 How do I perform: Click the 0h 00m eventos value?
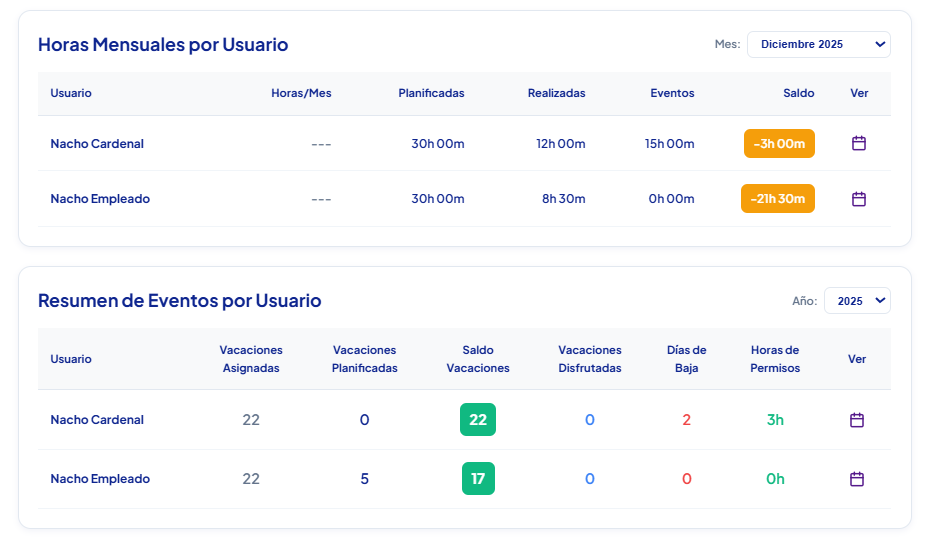pos(671,198)
